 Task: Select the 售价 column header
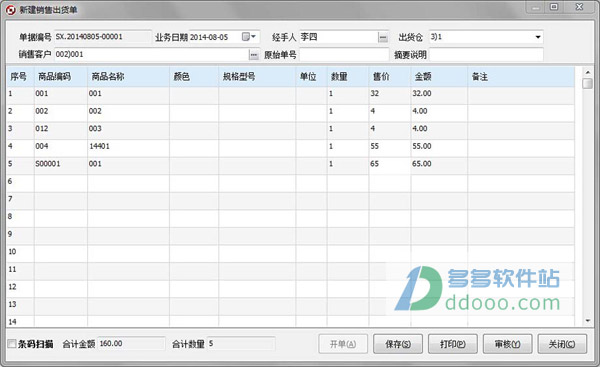click(x=390, y=77)
